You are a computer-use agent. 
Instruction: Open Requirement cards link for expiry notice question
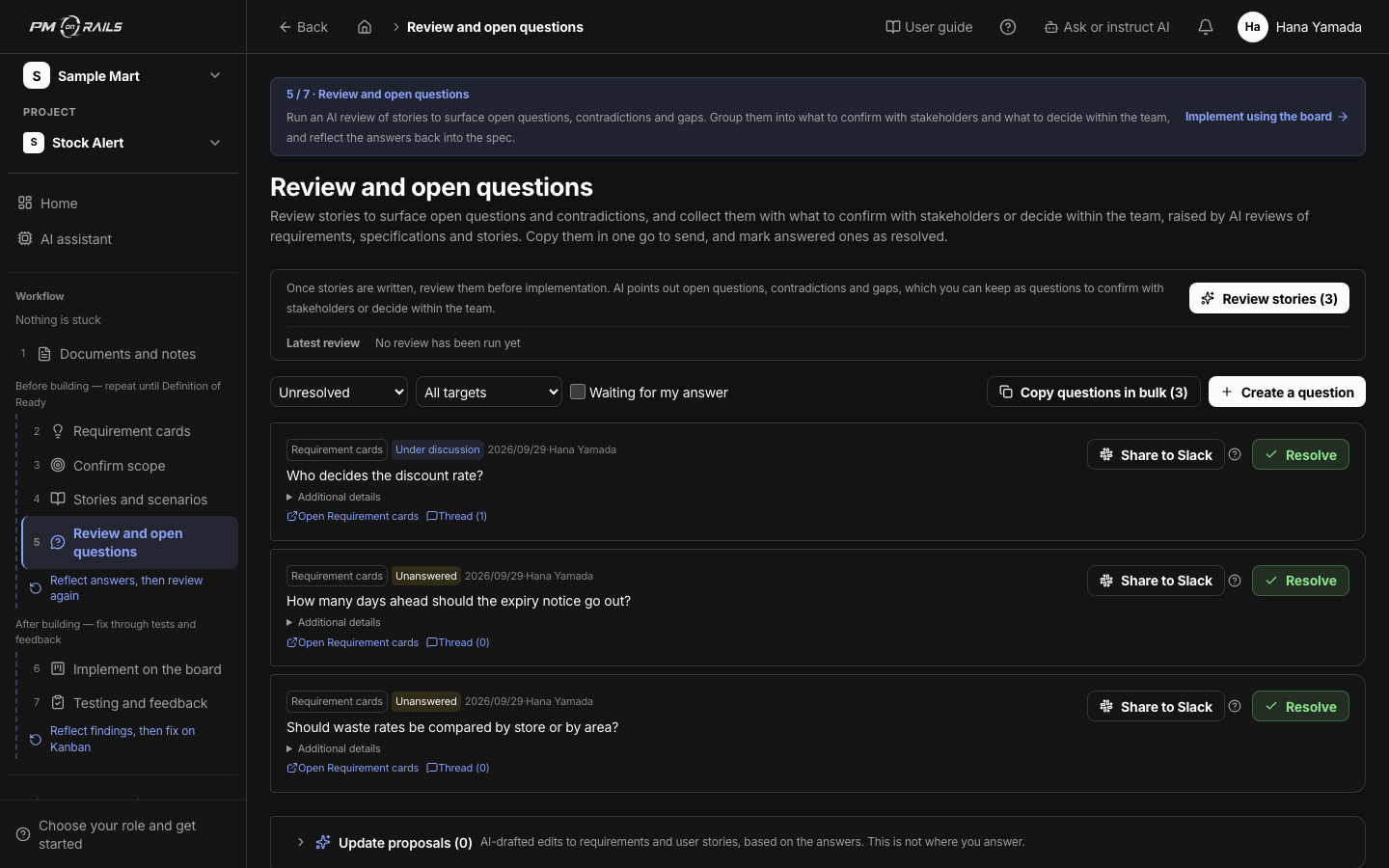pyautogui.click(x=353, y=642)
